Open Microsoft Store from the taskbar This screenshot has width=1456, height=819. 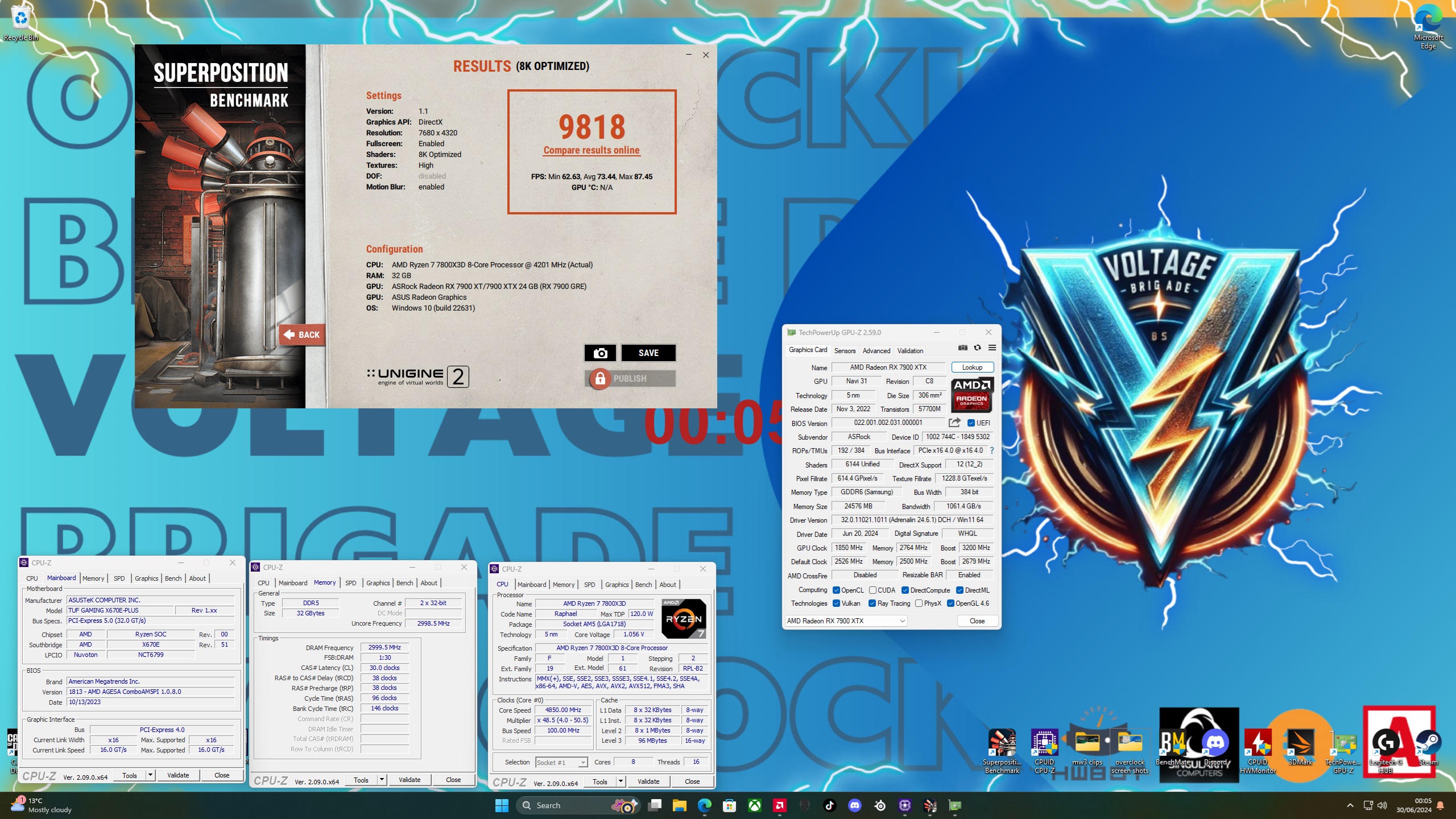click(730, 805)
